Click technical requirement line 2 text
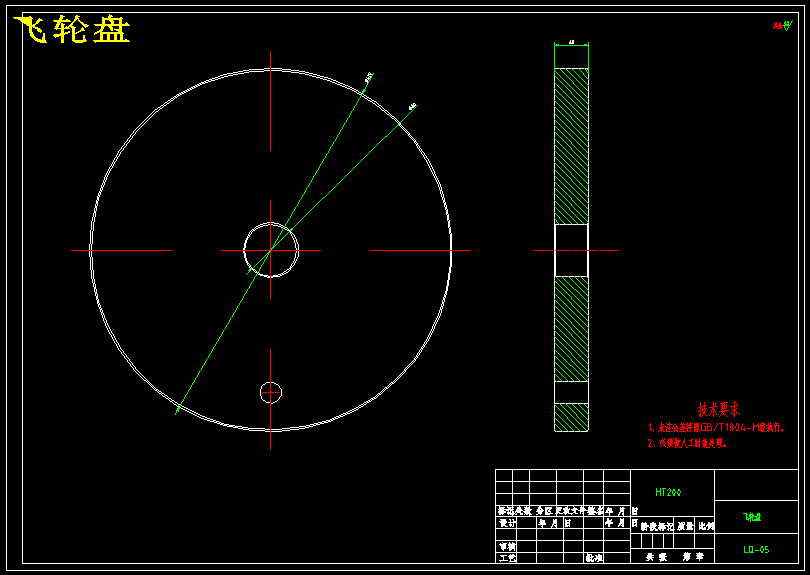The height and width of the screenshot is (575, 810). click(x=687, y=443)
